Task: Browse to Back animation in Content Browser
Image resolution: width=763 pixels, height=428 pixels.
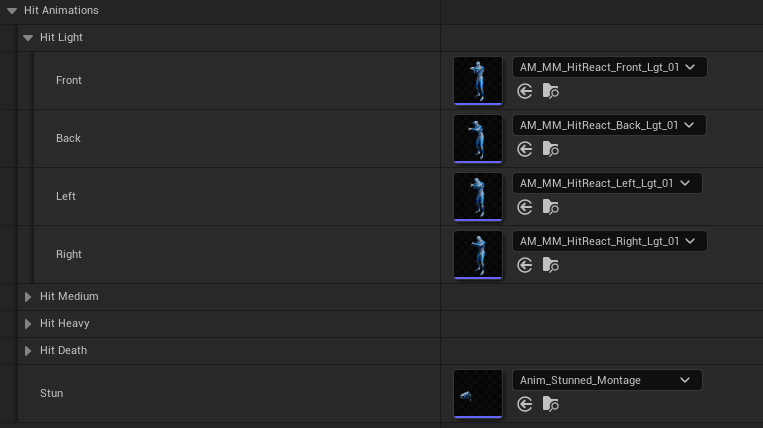Action: 550,149
